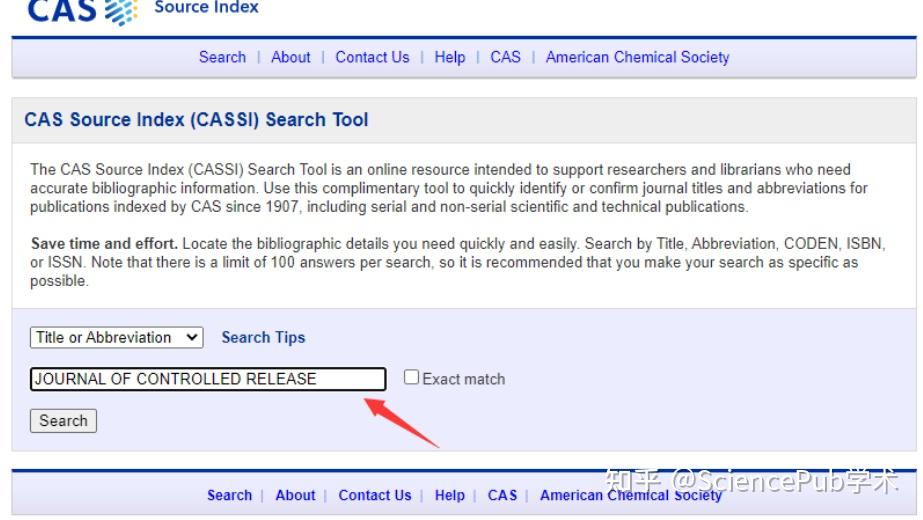Open the Title or Abbreviation dropdown
Screen dimensions: 923x520
tap(117, 337)
